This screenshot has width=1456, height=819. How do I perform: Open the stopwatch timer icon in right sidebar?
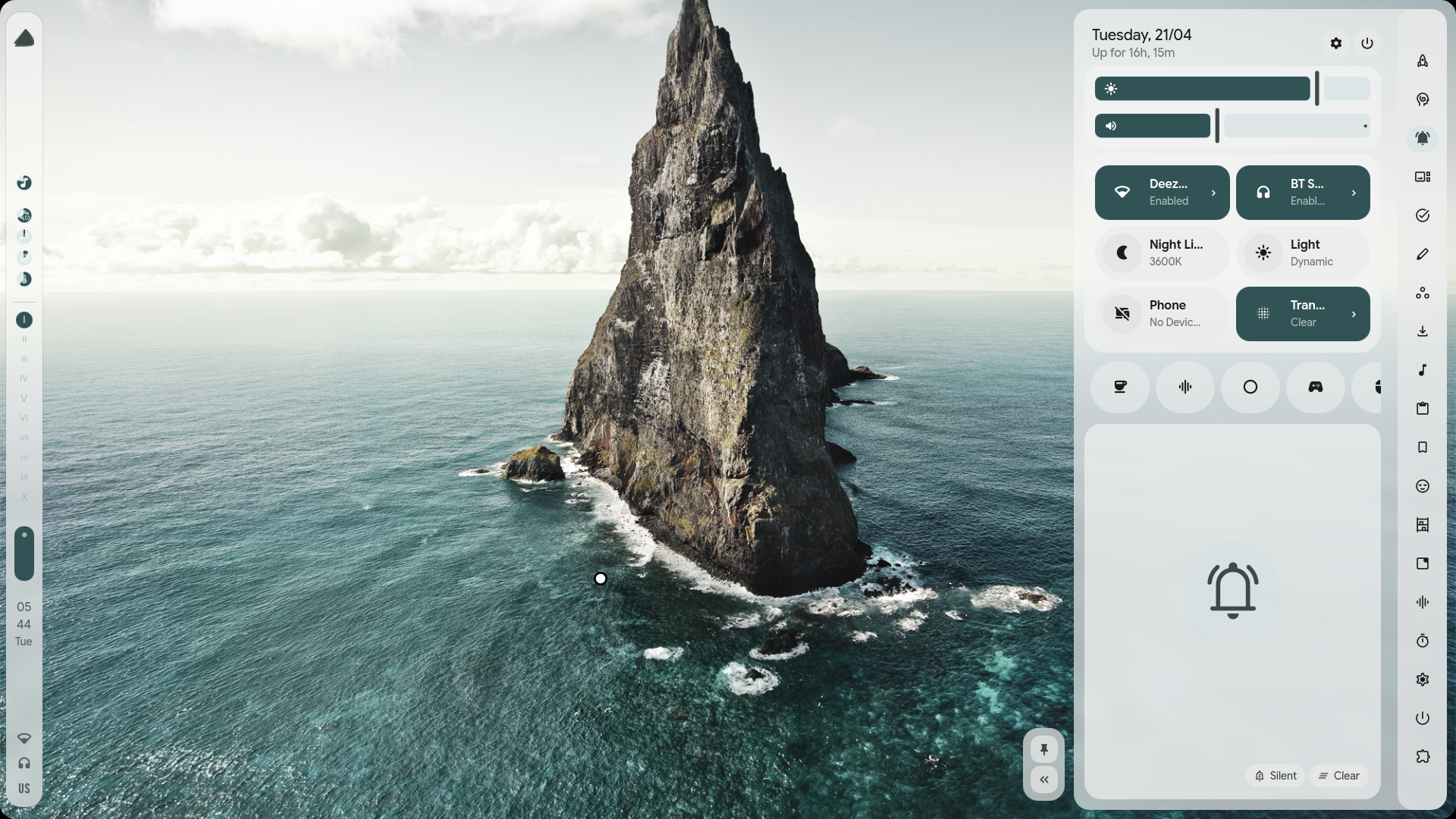[x=1423, y=641]
